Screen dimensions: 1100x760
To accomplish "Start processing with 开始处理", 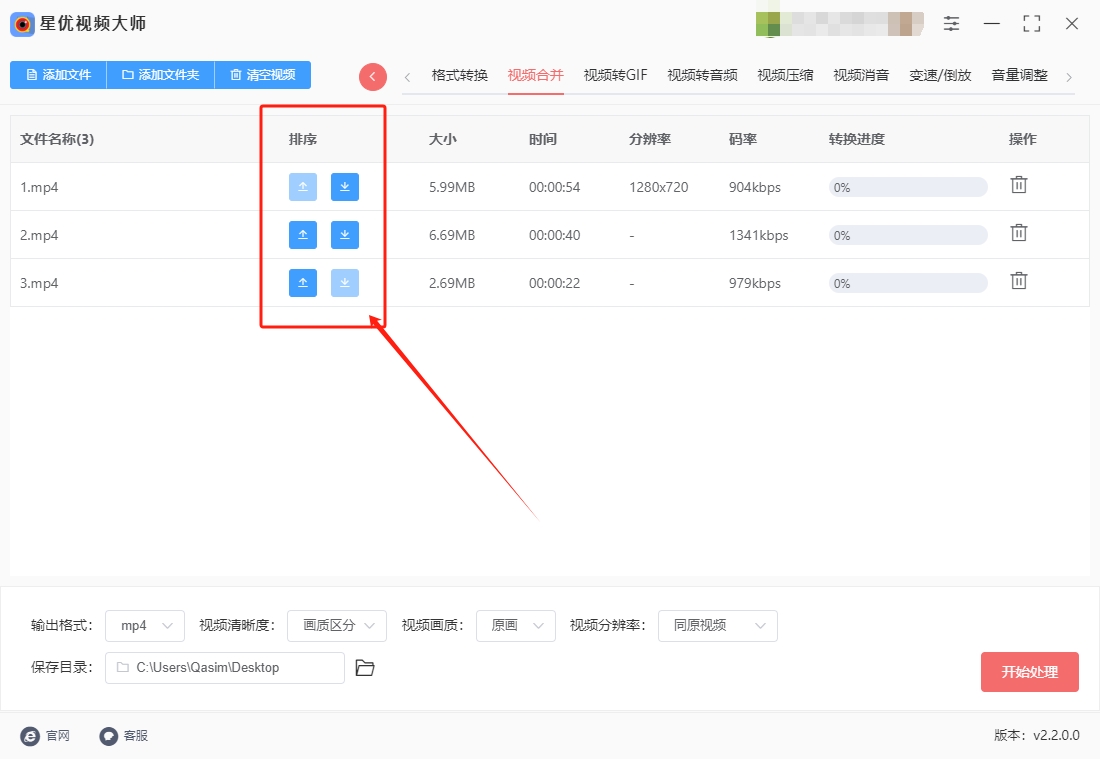I will (1029, 672).
